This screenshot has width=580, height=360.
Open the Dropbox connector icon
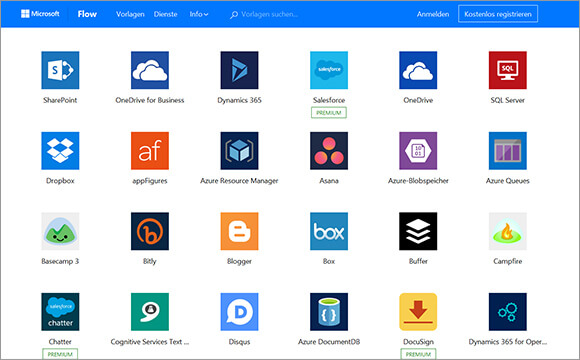pyautogui.click(x=60, y=151)
